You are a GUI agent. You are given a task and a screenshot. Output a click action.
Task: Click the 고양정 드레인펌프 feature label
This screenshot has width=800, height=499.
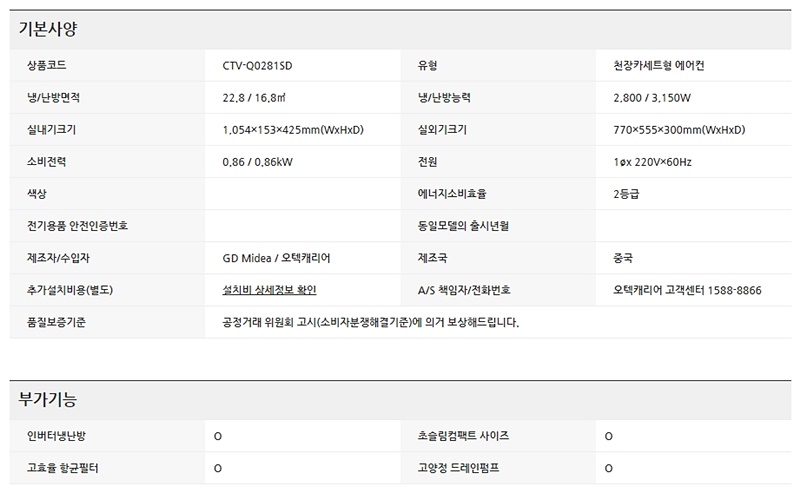pos(458,468)
